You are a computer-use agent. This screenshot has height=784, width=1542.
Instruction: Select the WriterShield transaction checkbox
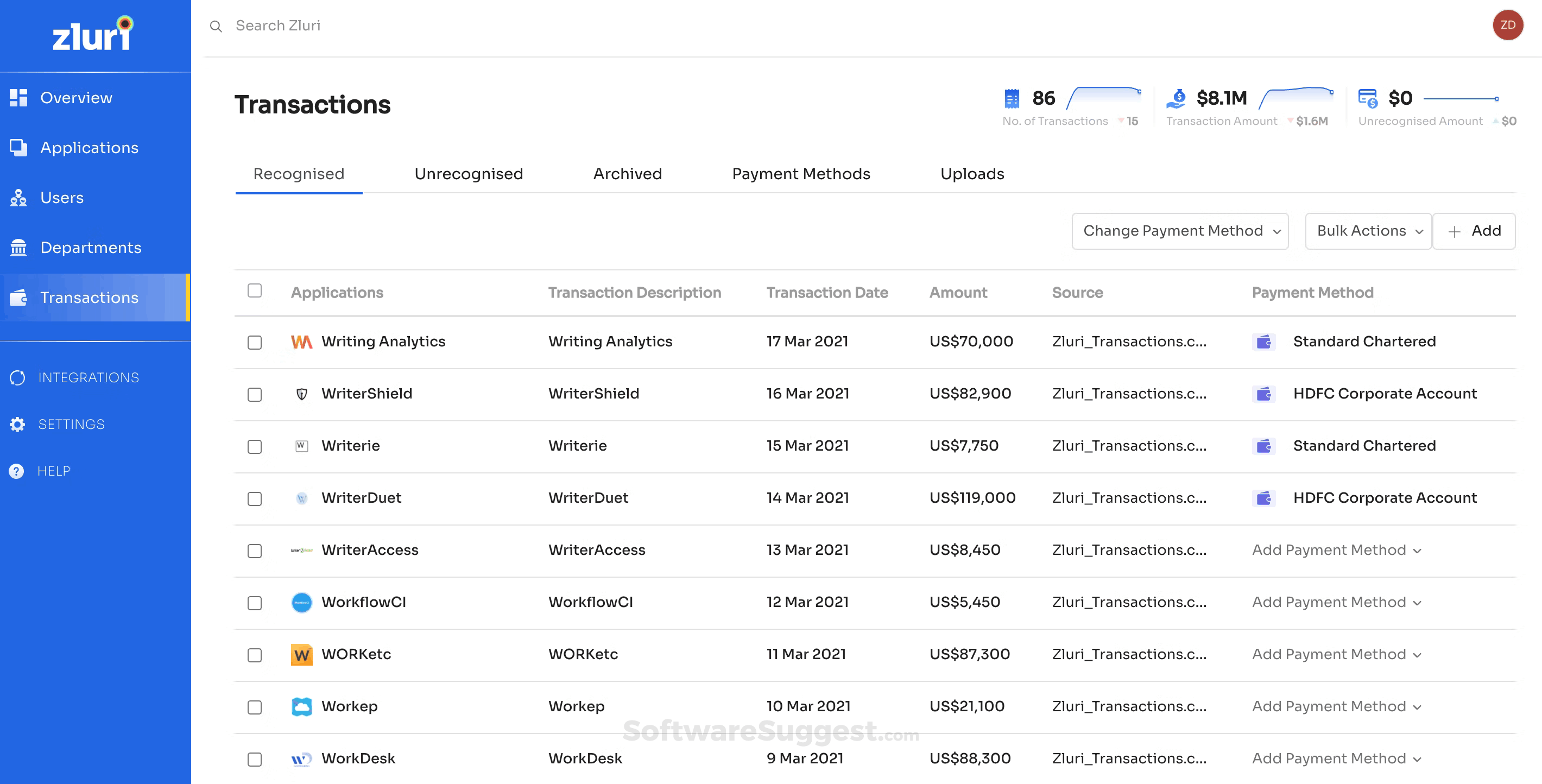tap(255, 395)
